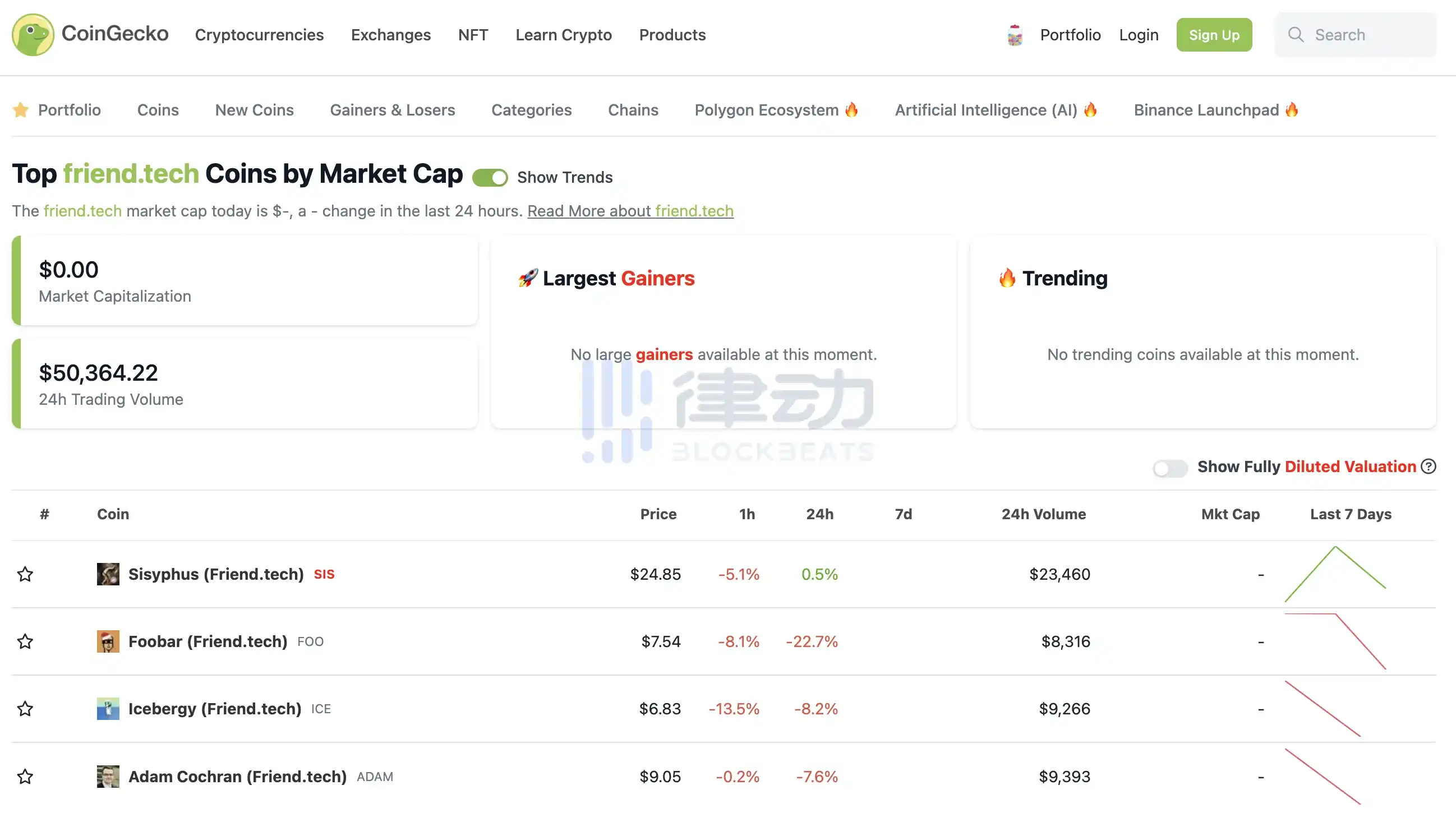Open the Exchanges menu
Screen dimensions: 1456x822
(x=390, y=35)
